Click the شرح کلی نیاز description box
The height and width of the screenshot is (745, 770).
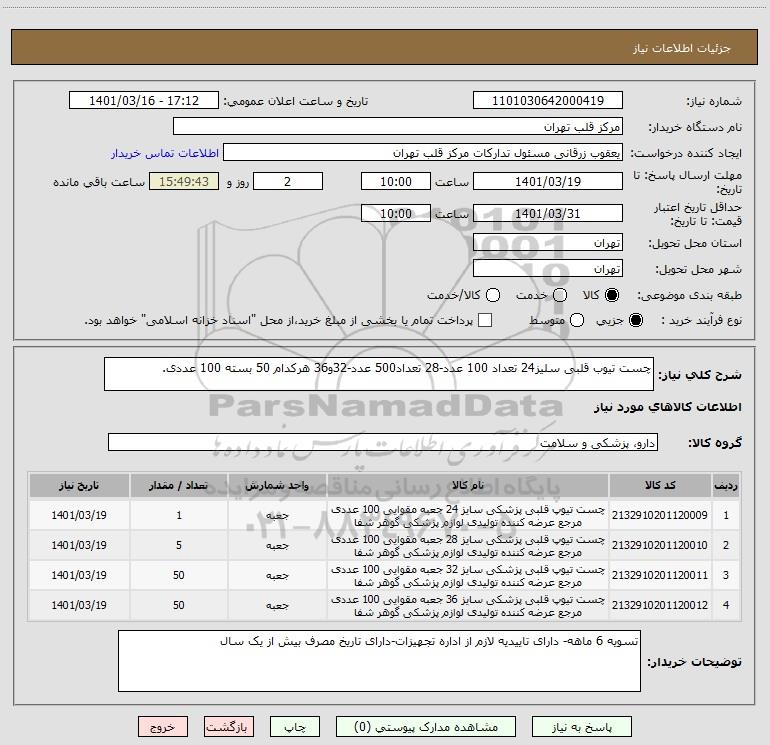pos(379,374)
